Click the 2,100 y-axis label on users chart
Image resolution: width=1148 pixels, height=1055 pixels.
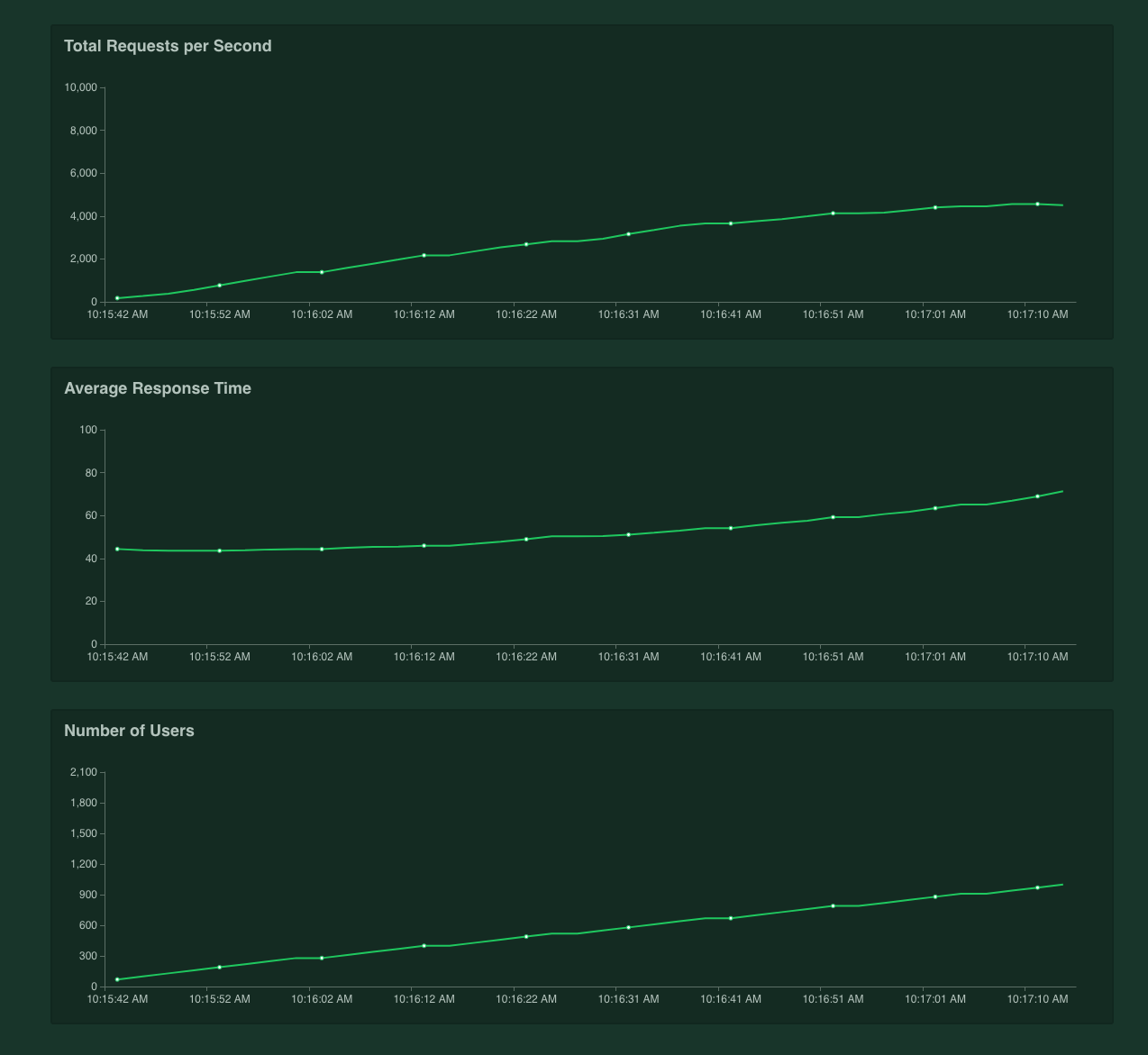pos(83,772)
